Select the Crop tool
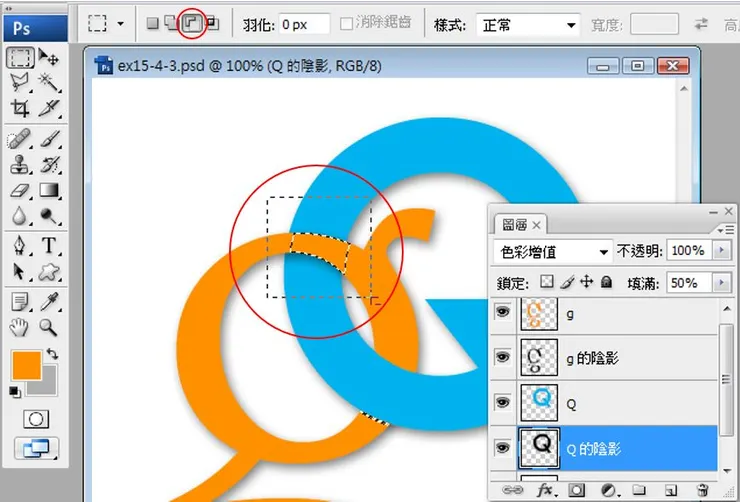Screen dimensions: 740x502 (x=20, y=108)
